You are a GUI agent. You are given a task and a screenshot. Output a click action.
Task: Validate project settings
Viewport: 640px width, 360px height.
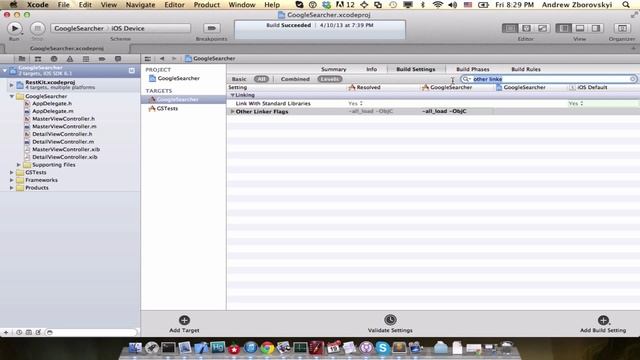pyautogui.click(x=390, y=324)
